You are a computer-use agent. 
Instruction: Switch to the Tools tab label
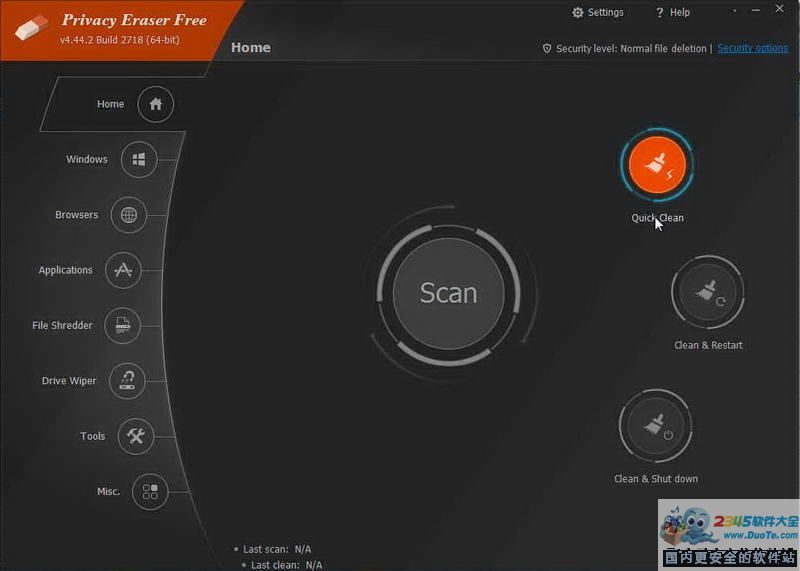[x=92, y=436]
